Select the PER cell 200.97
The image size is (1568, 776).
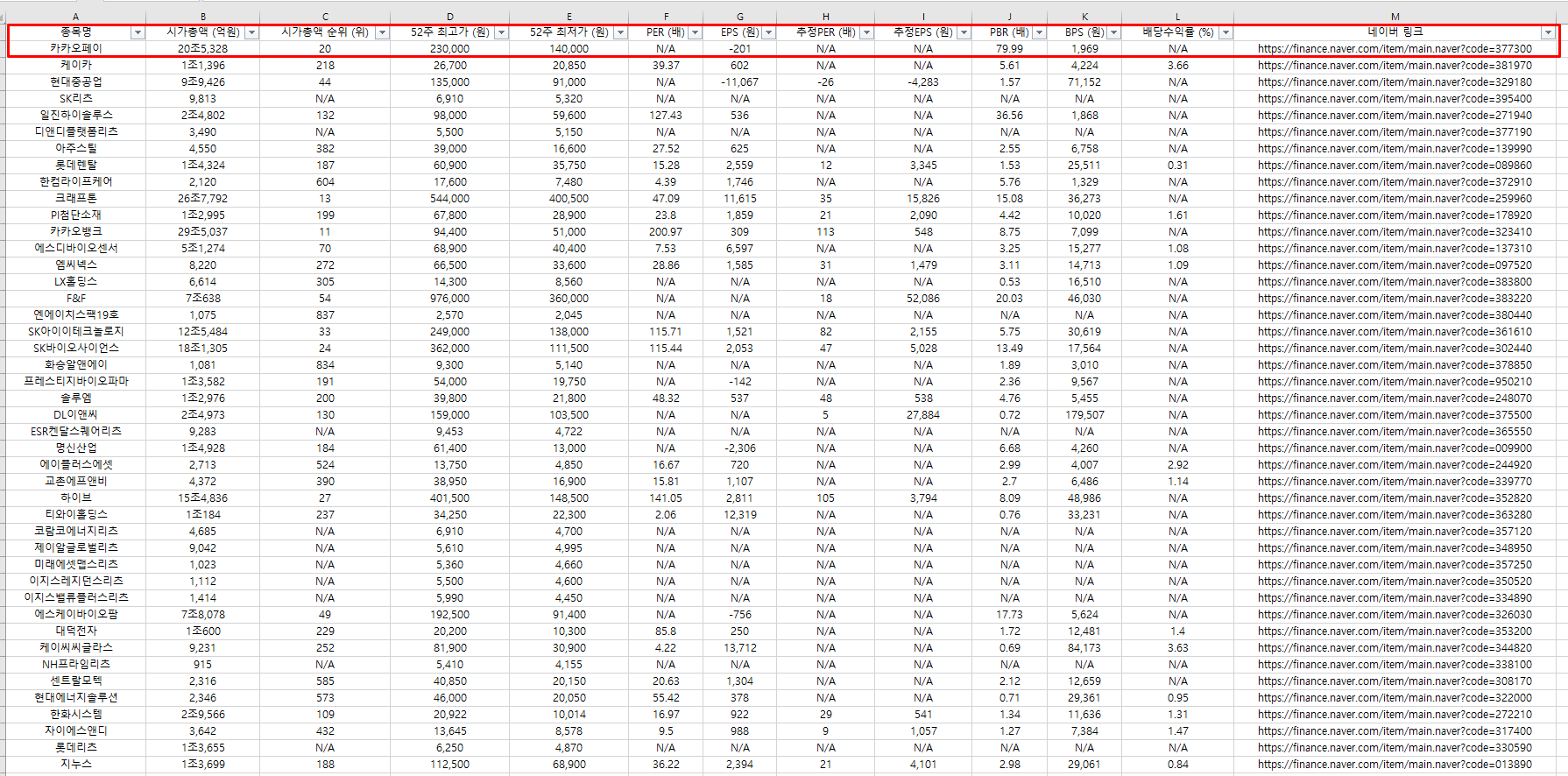(666, 232)
